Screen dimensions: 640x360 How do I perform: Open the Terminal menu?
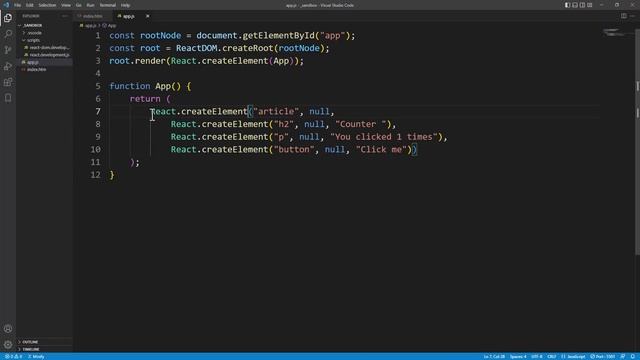click(x=108, y=5)
